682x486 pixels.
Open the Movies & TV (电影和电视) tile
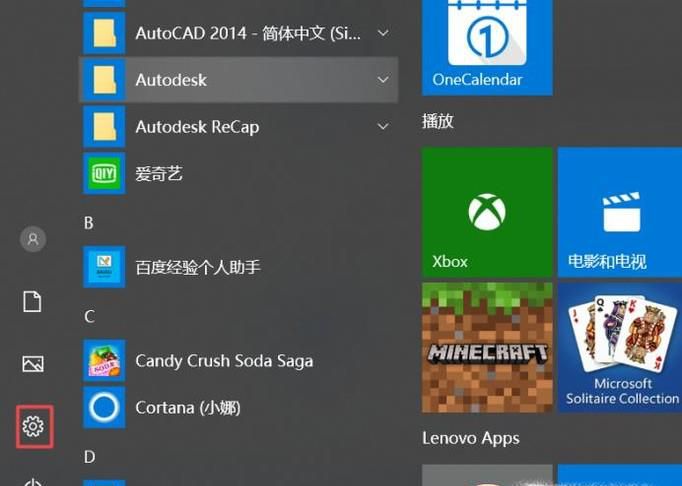(620, 212)
